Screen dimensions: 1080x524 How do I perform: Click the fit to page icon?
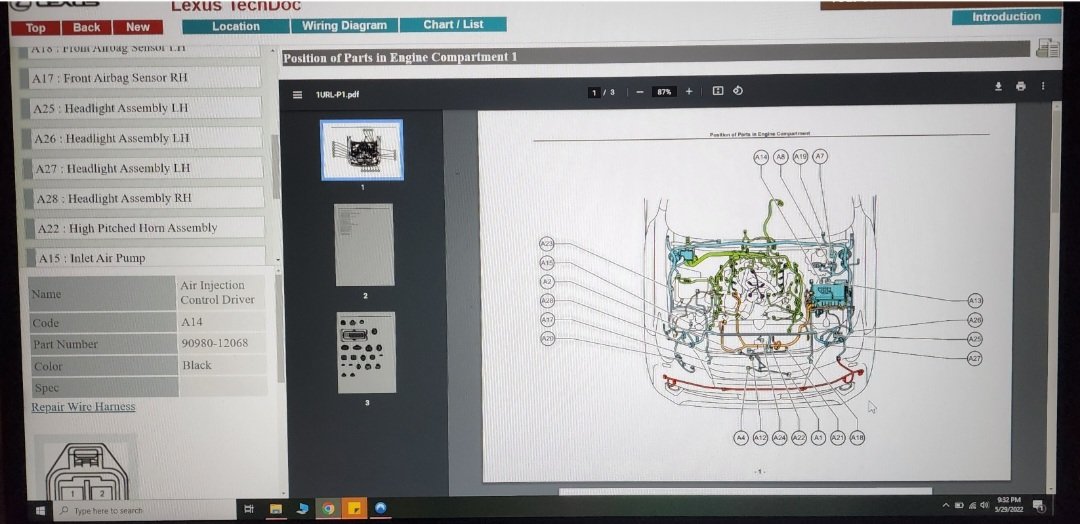coord(718,90)
